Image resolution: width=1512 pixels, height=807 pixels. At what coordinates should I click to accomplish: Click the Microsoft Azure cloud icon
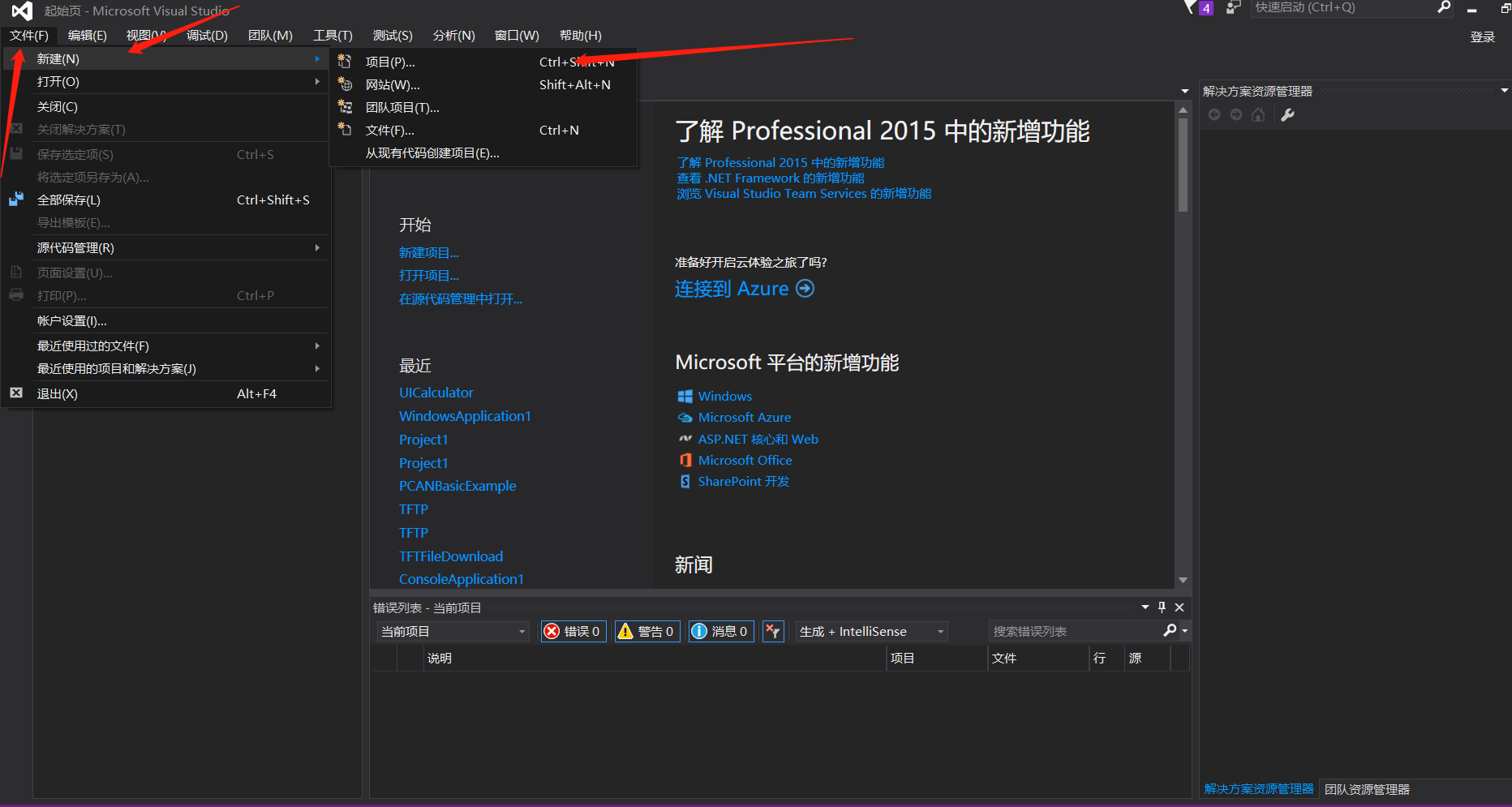[685, 418]
